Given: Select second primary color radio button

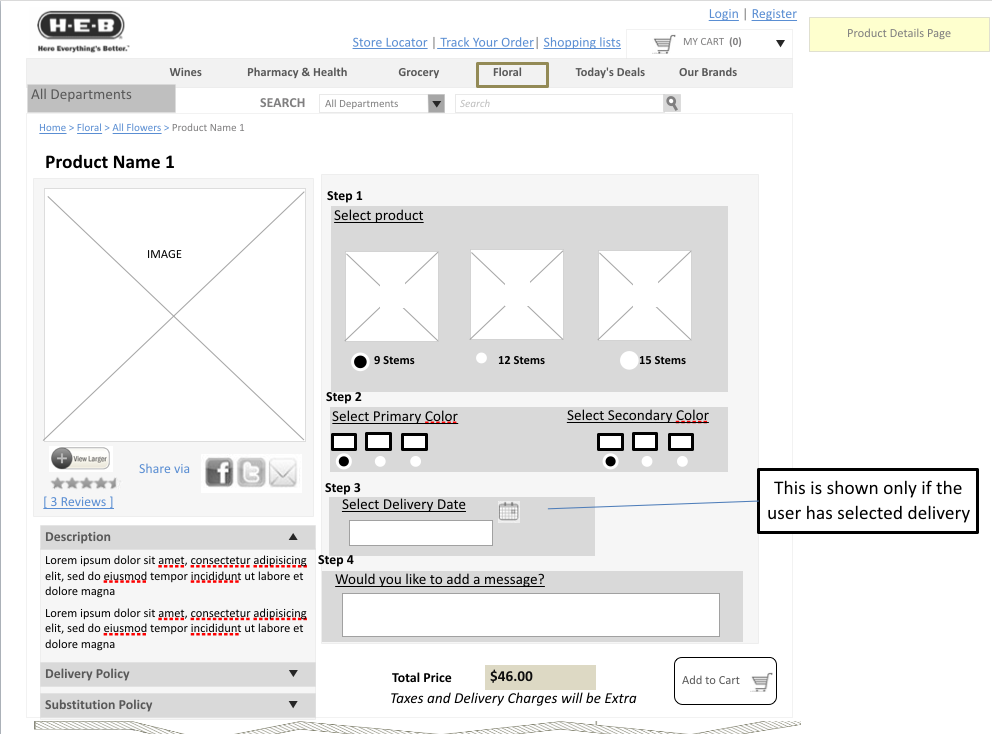Looking at the screenshot, I should coord(380,461).
